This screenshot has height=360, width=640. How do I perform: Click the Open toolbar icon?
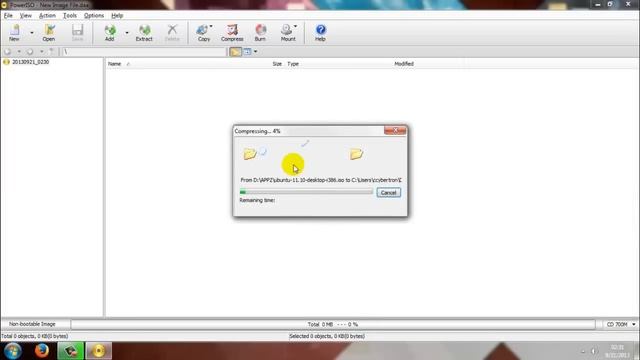click(49, 33)
